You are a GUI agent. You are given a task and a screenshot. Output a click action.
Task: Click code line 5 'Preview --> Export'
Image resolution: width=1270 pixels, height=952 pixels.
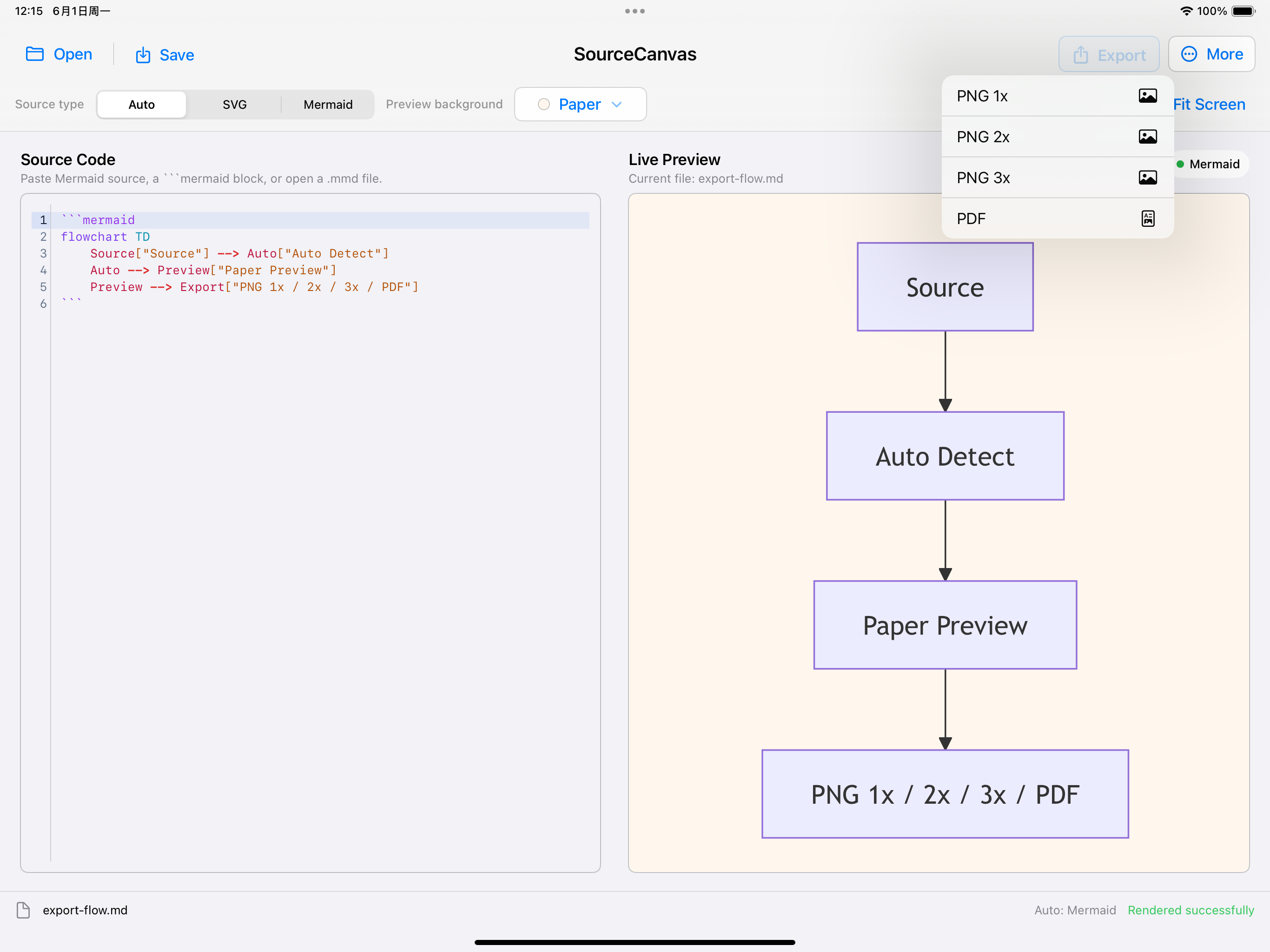(254, 286)
